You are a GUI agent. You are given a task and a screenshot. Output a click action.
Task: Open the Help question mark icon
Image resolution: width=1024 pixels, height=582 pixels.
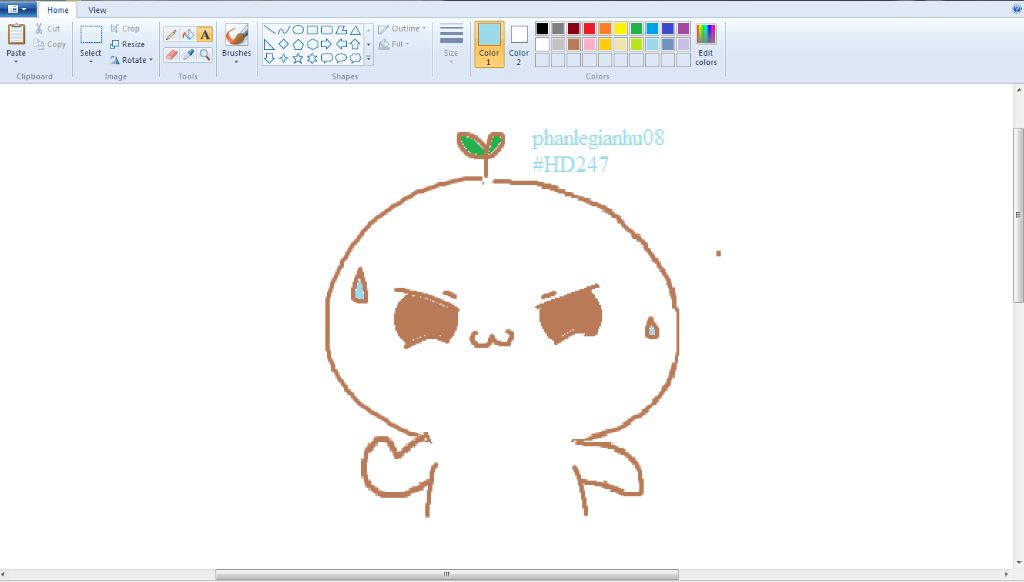[1017, 8]
